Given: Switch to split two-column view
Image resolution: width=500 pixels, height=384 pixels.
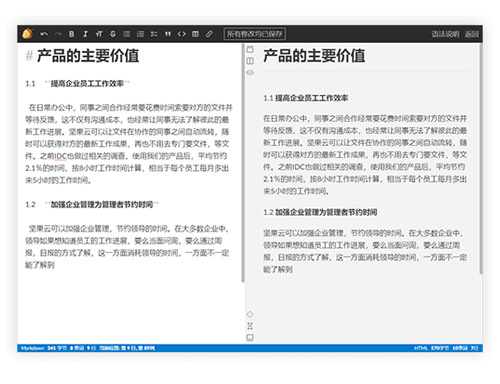Looking at the screenshot, I should 250,61.
